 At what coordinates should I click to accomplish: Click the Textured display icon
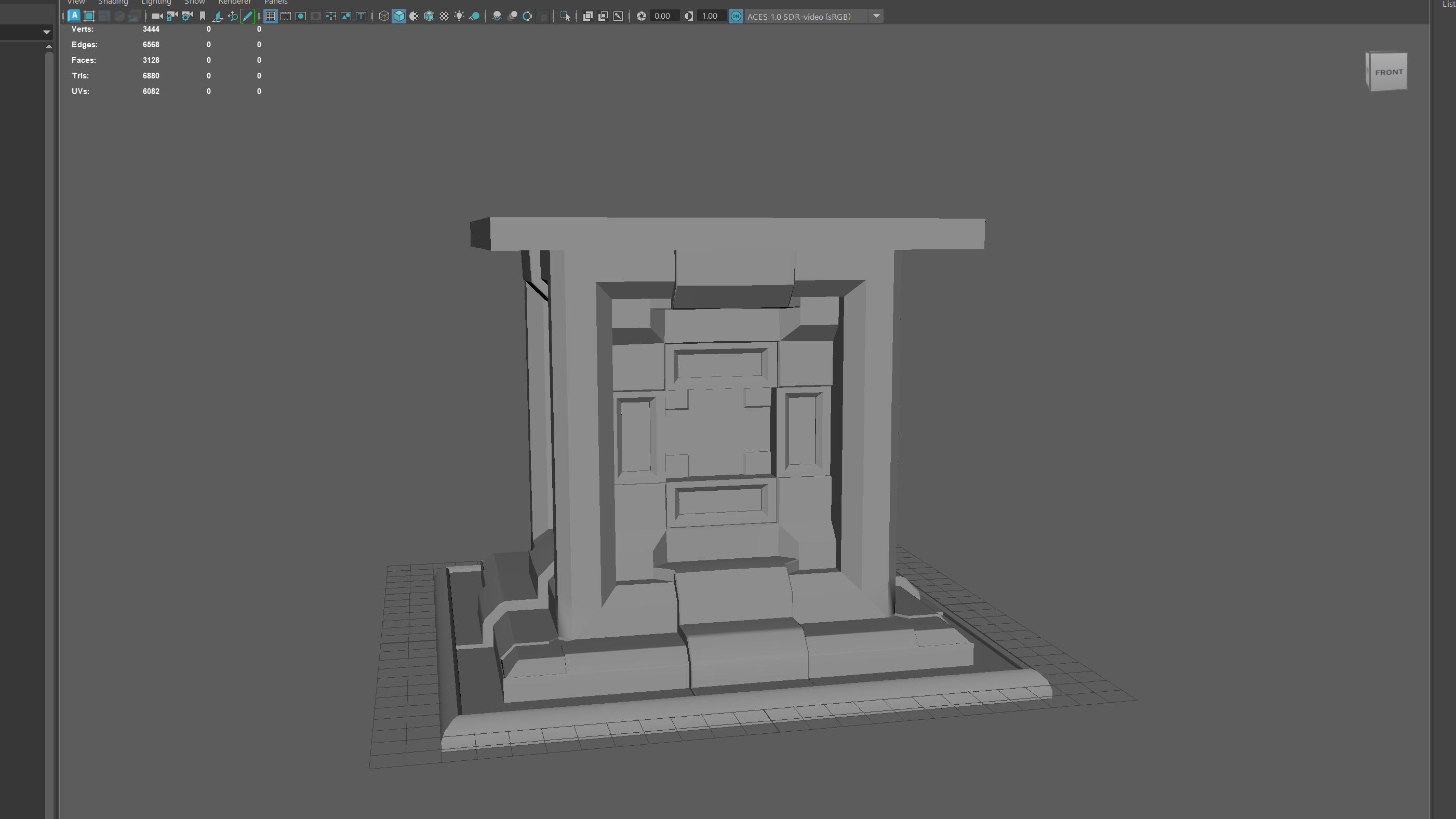(444, 17)
